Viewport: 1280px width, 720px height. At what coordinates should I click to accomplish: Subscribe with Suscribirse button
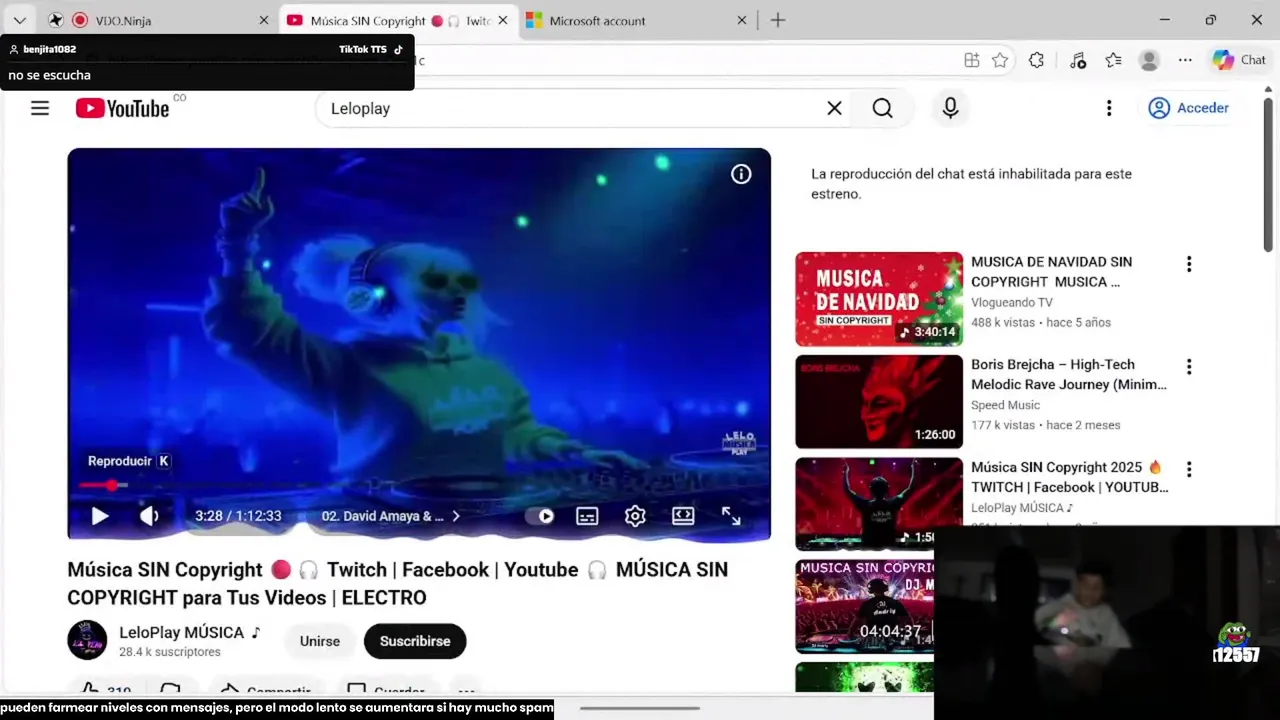(415, 641)
